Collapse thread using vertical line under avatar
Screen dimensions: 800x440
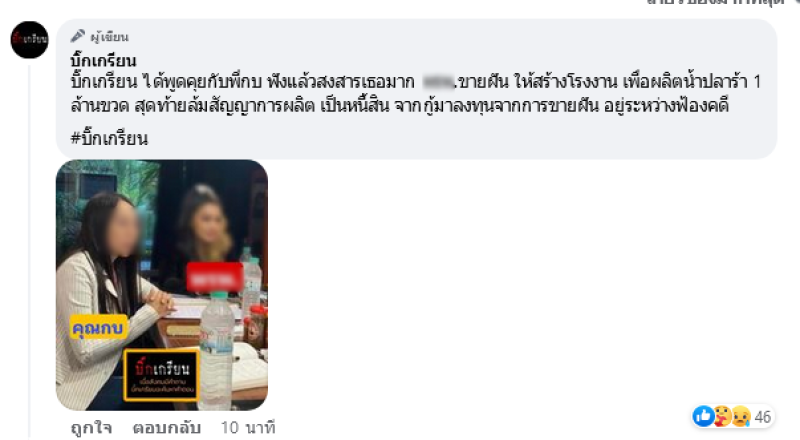pos(30,251)
